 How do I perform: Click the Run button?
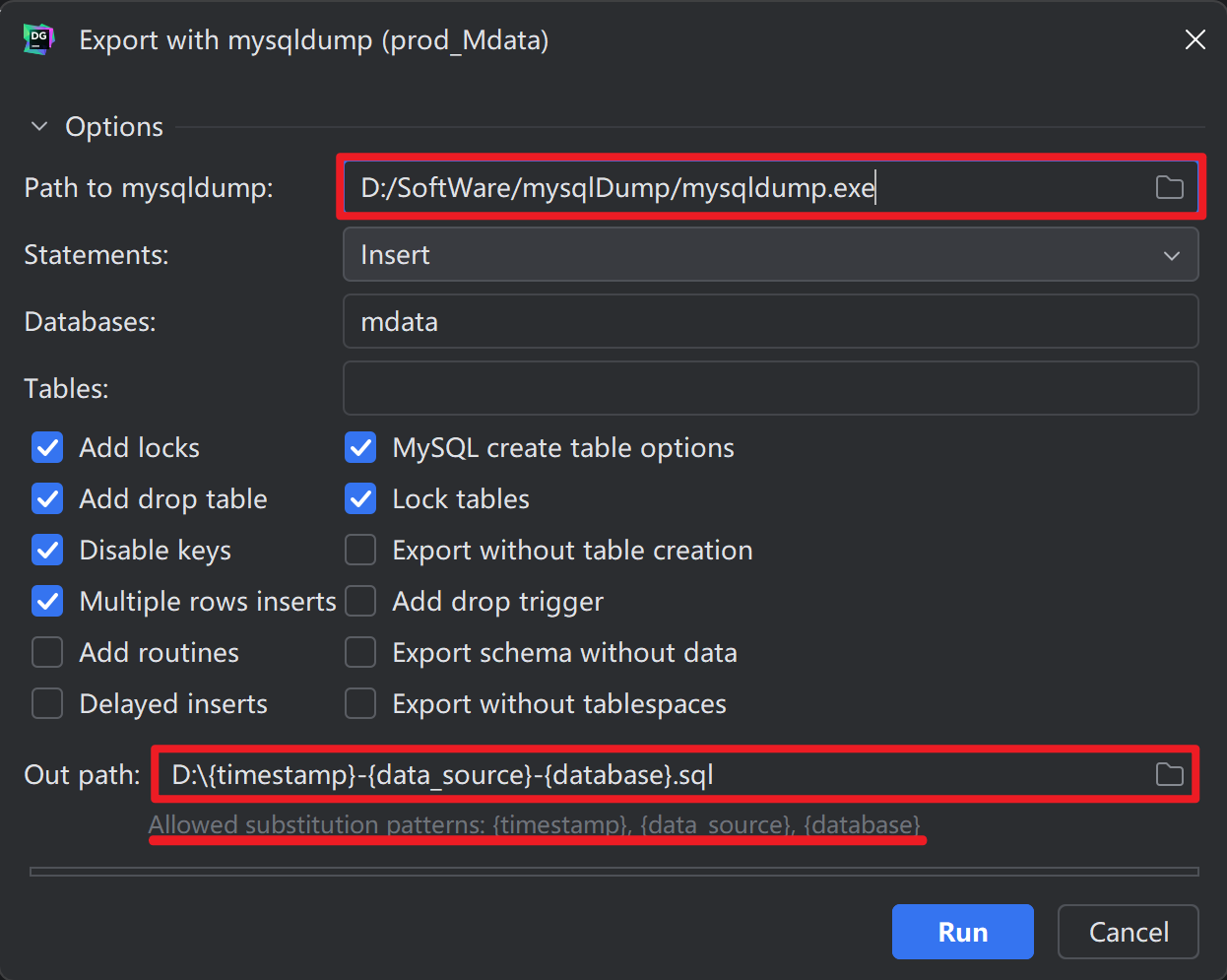(x=962, y=932)
